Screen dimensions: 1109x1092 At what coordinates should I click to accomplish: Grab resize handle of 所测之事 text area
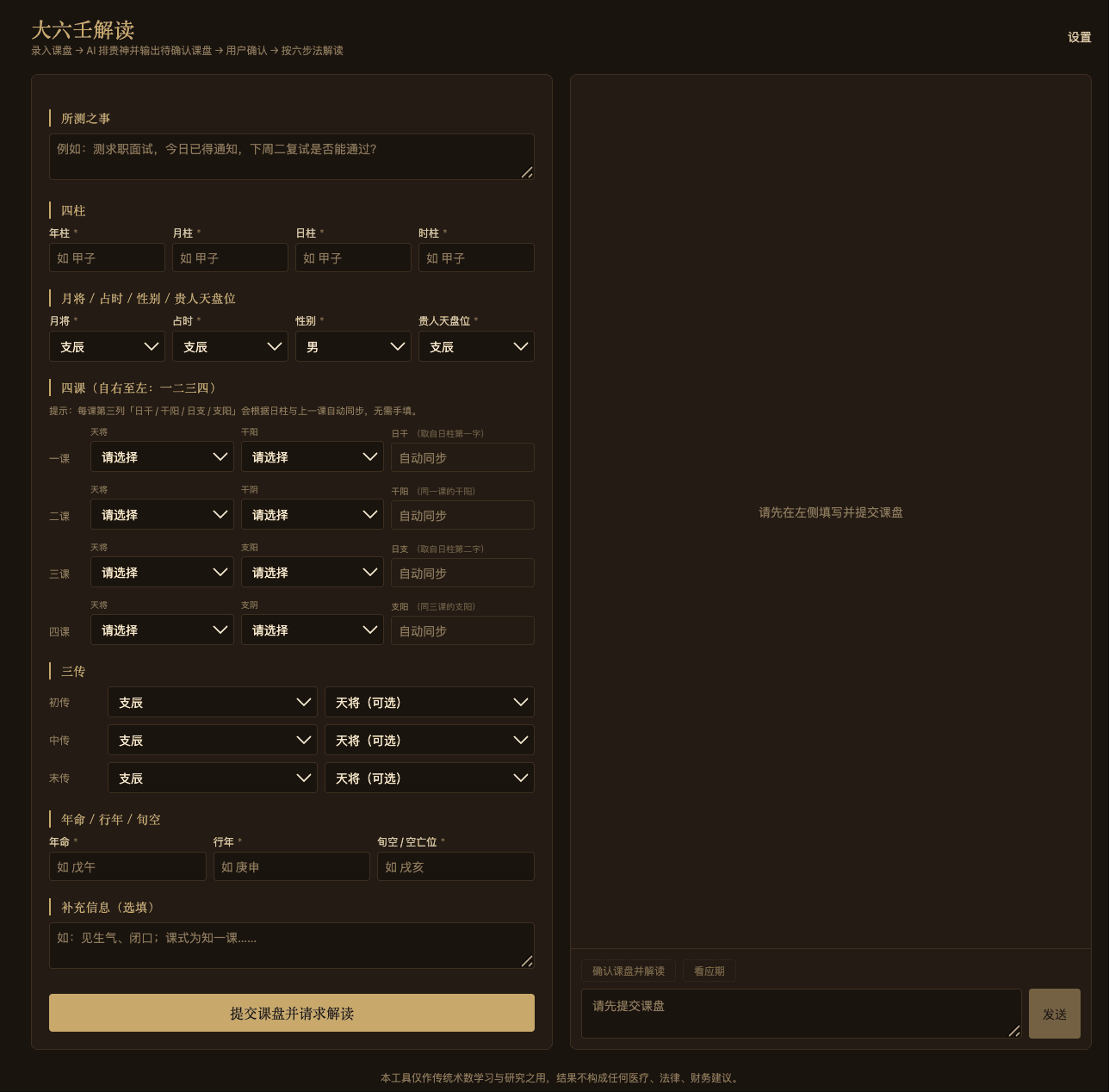pyautogui.click(x=527, y=172)
